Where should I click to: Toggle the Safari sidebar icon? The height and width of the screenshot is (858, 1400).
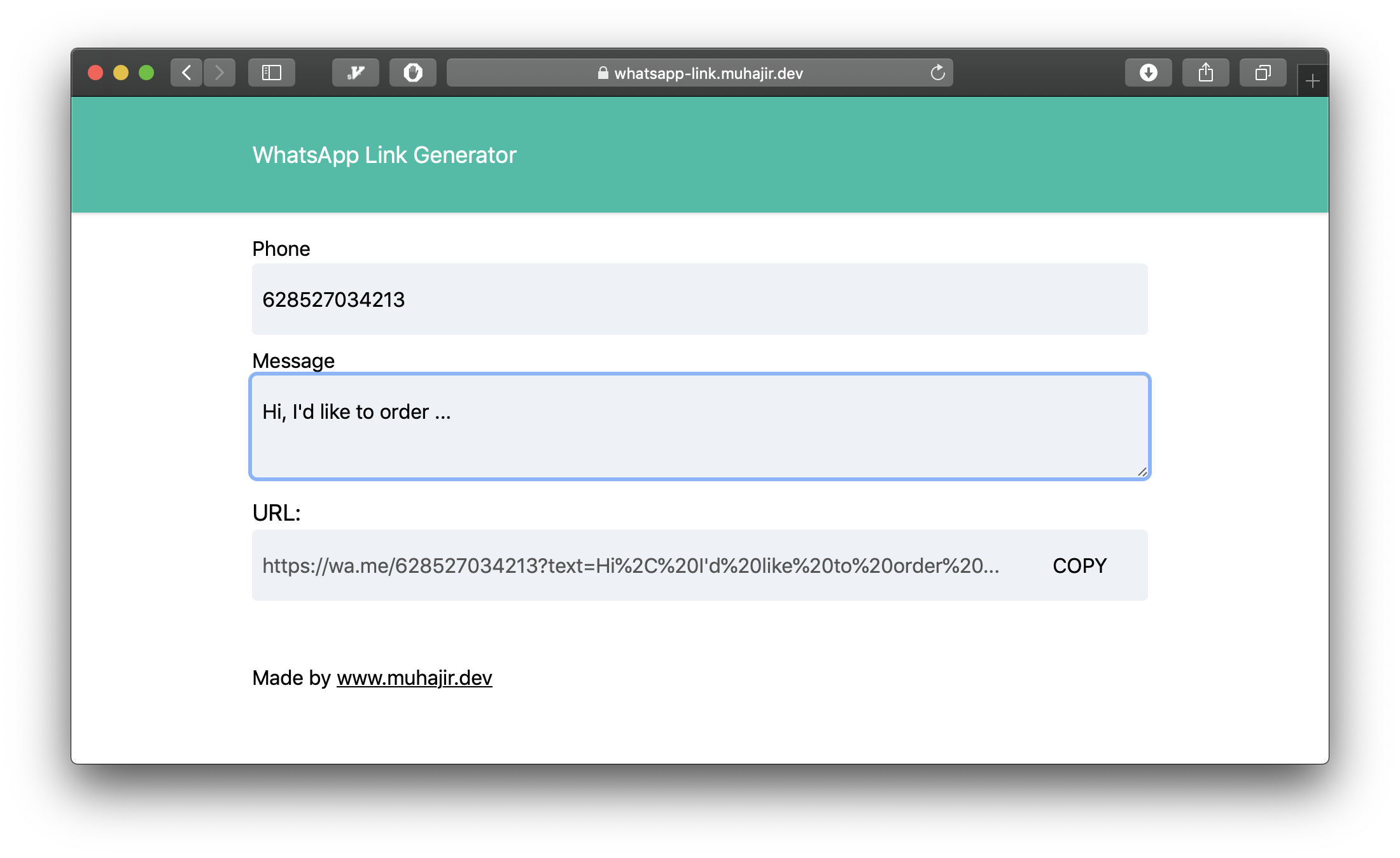tap(272, 73)
